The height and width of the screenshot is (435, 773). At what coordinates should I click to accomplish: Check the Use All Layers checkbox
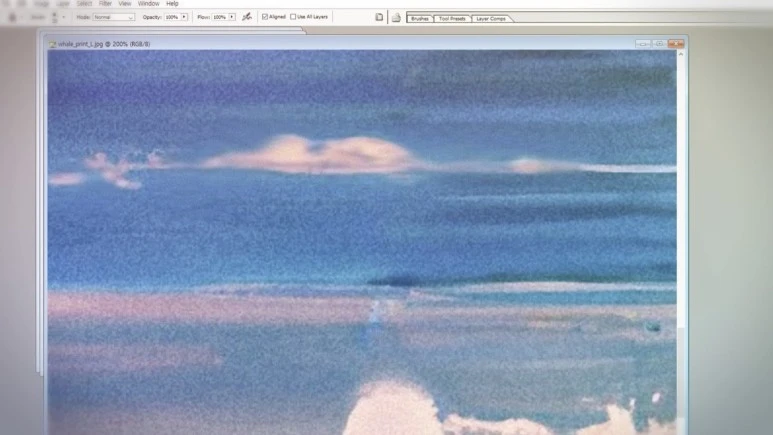(x=293, y=17)
